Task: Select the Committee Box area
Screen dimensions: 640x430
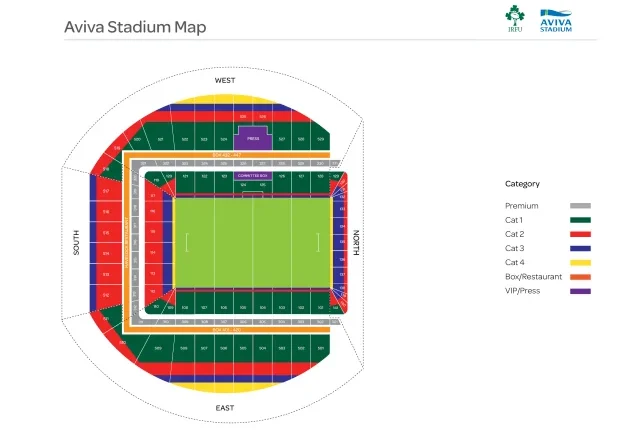Action: coord(252,175)
